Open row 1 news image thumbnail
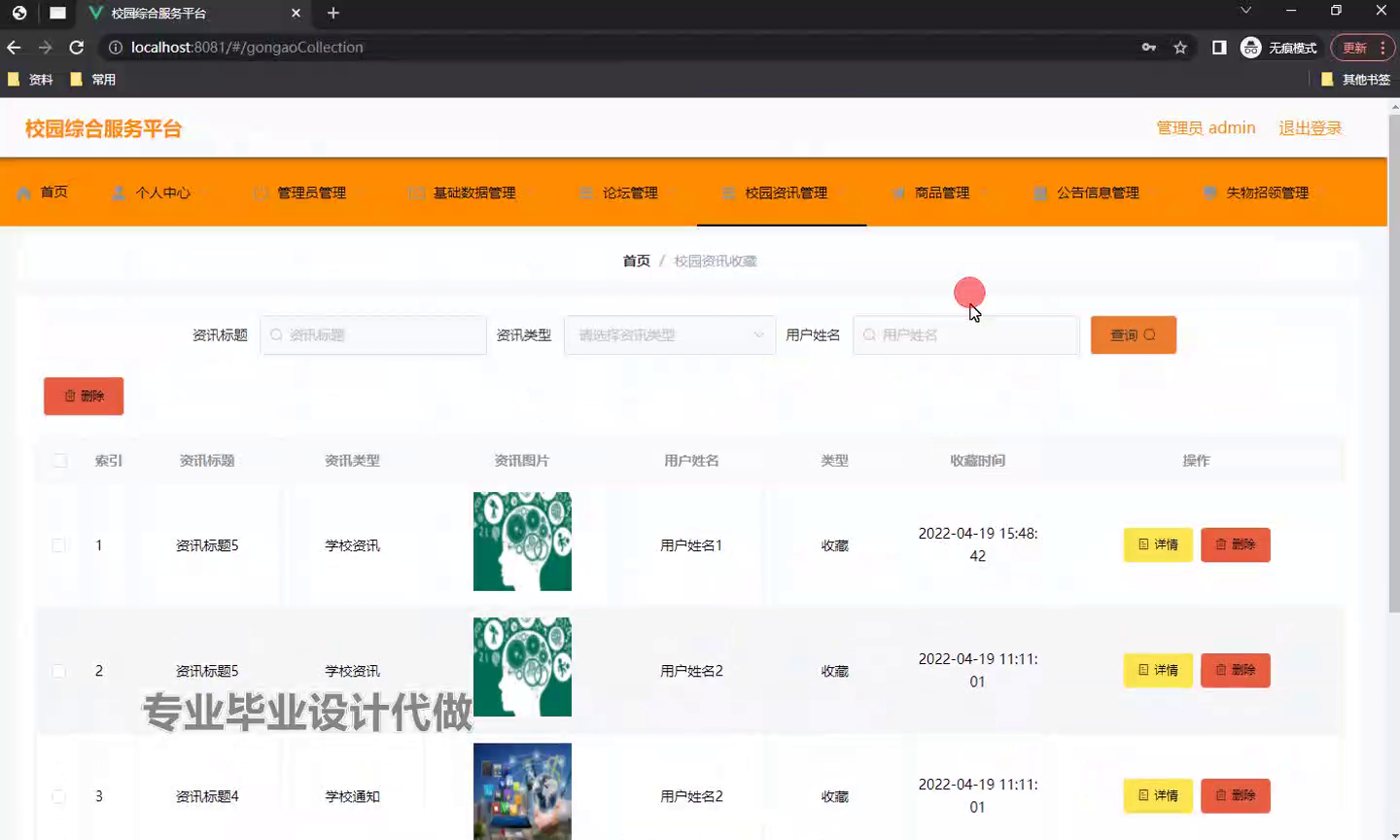This screenshot has height=840, width=1400. coord(522,542)
